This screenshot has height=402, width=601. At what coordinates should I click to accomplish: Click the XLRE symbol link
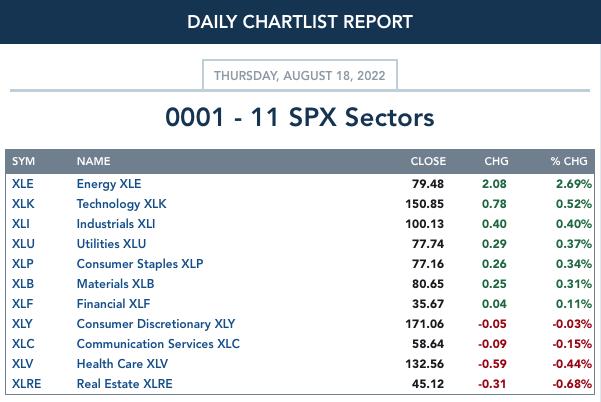[26, 384]
